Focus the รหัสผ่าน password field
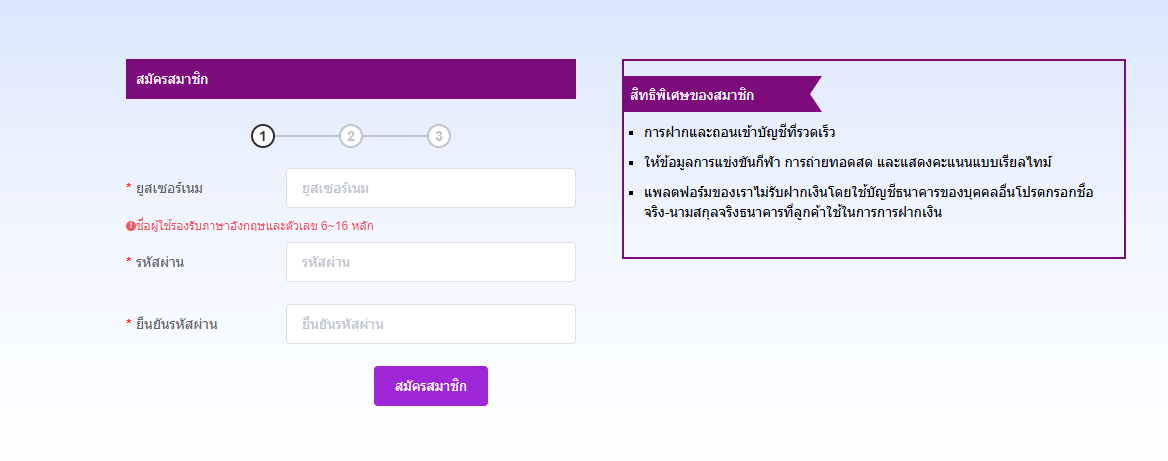Viewport: 1168px width, 461px height. coord(431,262)
